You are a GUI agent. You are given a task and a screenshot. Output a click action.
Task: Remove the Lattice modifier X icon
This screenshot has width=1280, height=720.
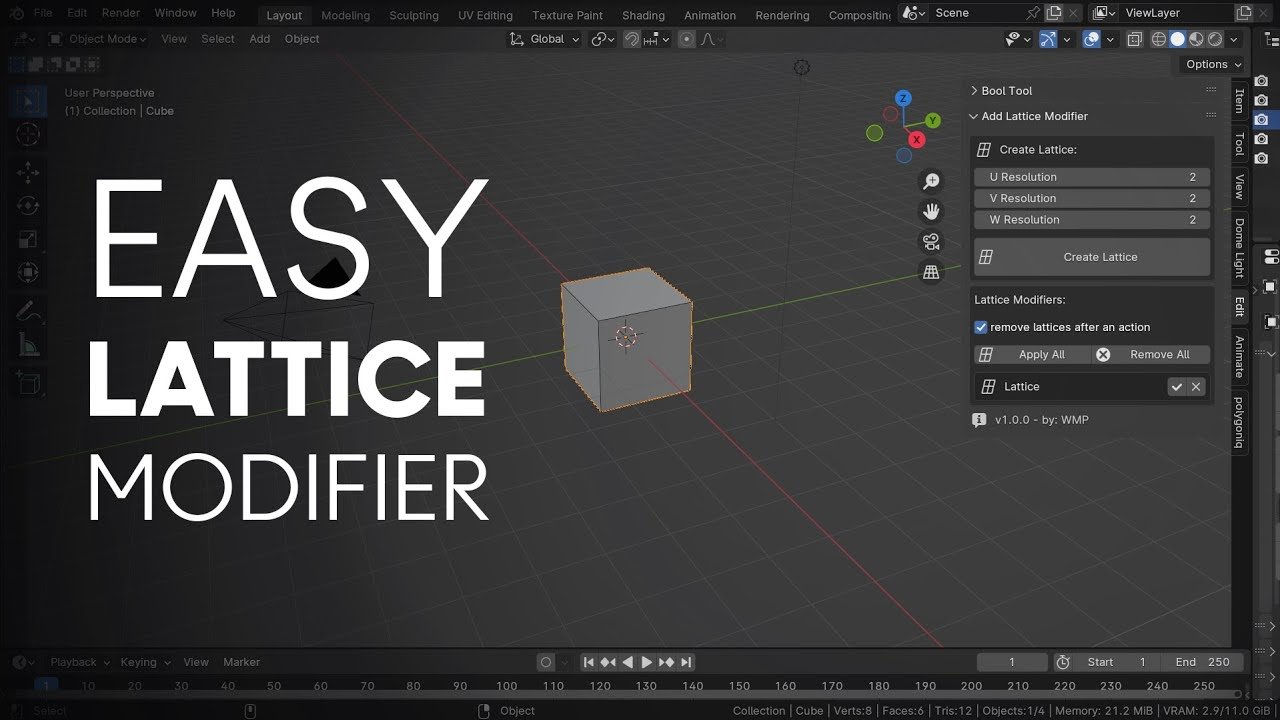pos(1196,387)
